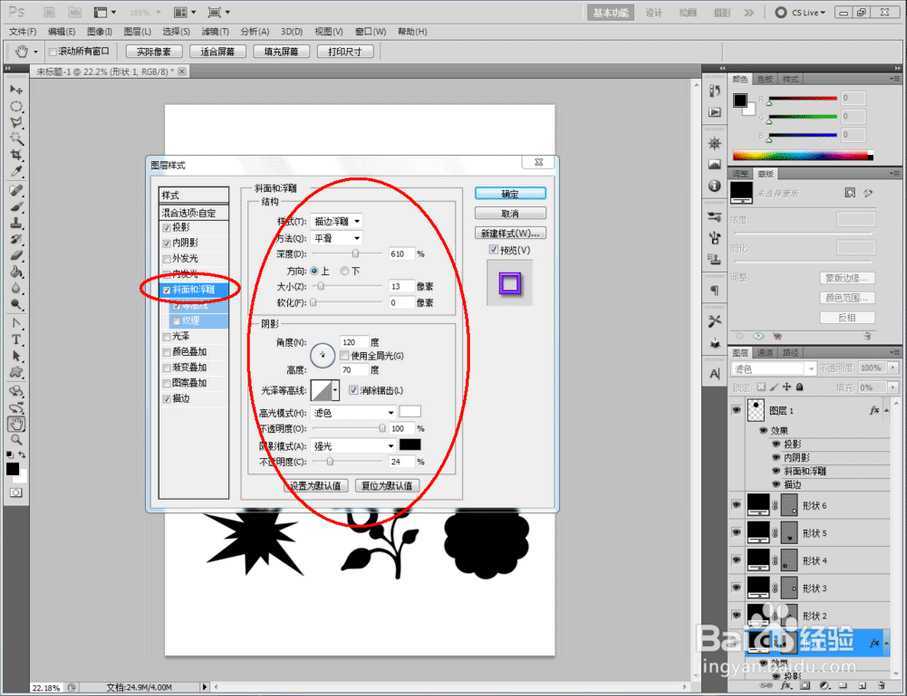Viewport: 907px width, 696px height.
Task: Select the Eyedropper tool
Action: point(17,172)
